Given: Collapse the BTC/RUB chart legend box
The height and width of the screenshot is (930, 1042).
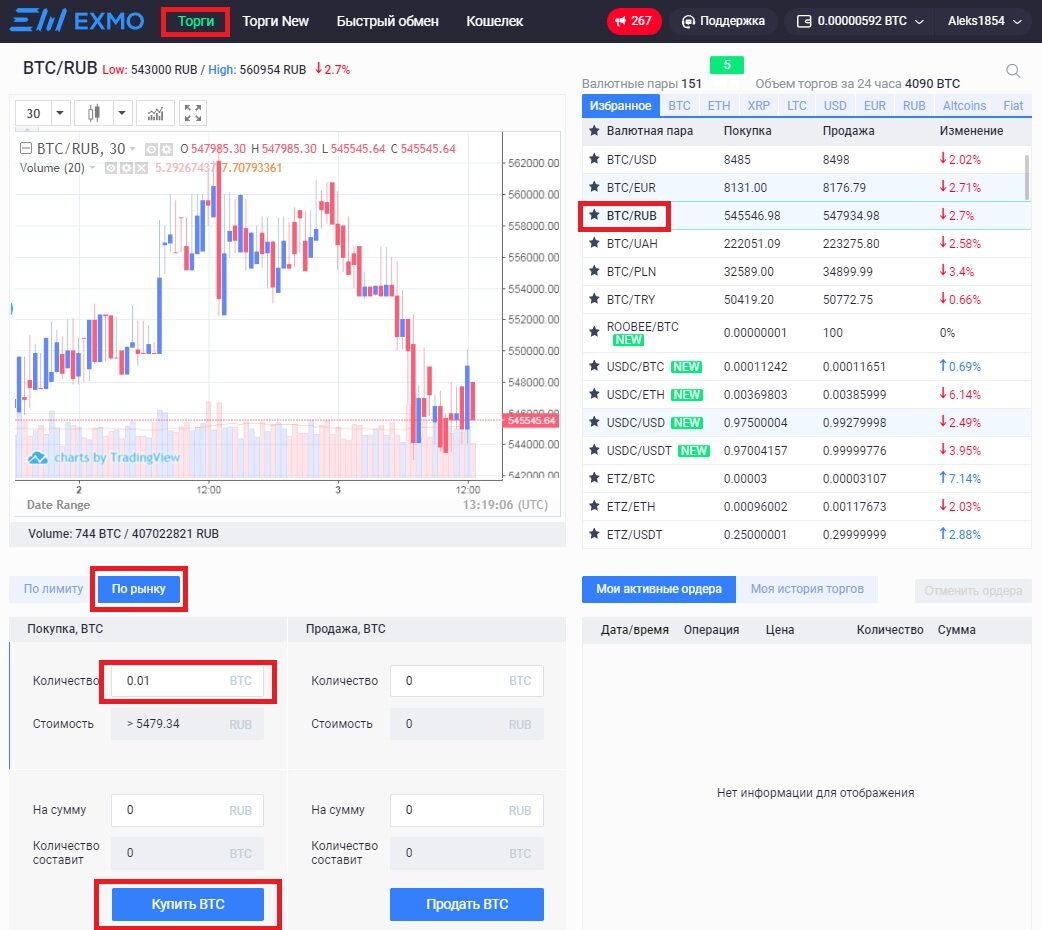Looking at the screenshot, I should coord(25,148).
